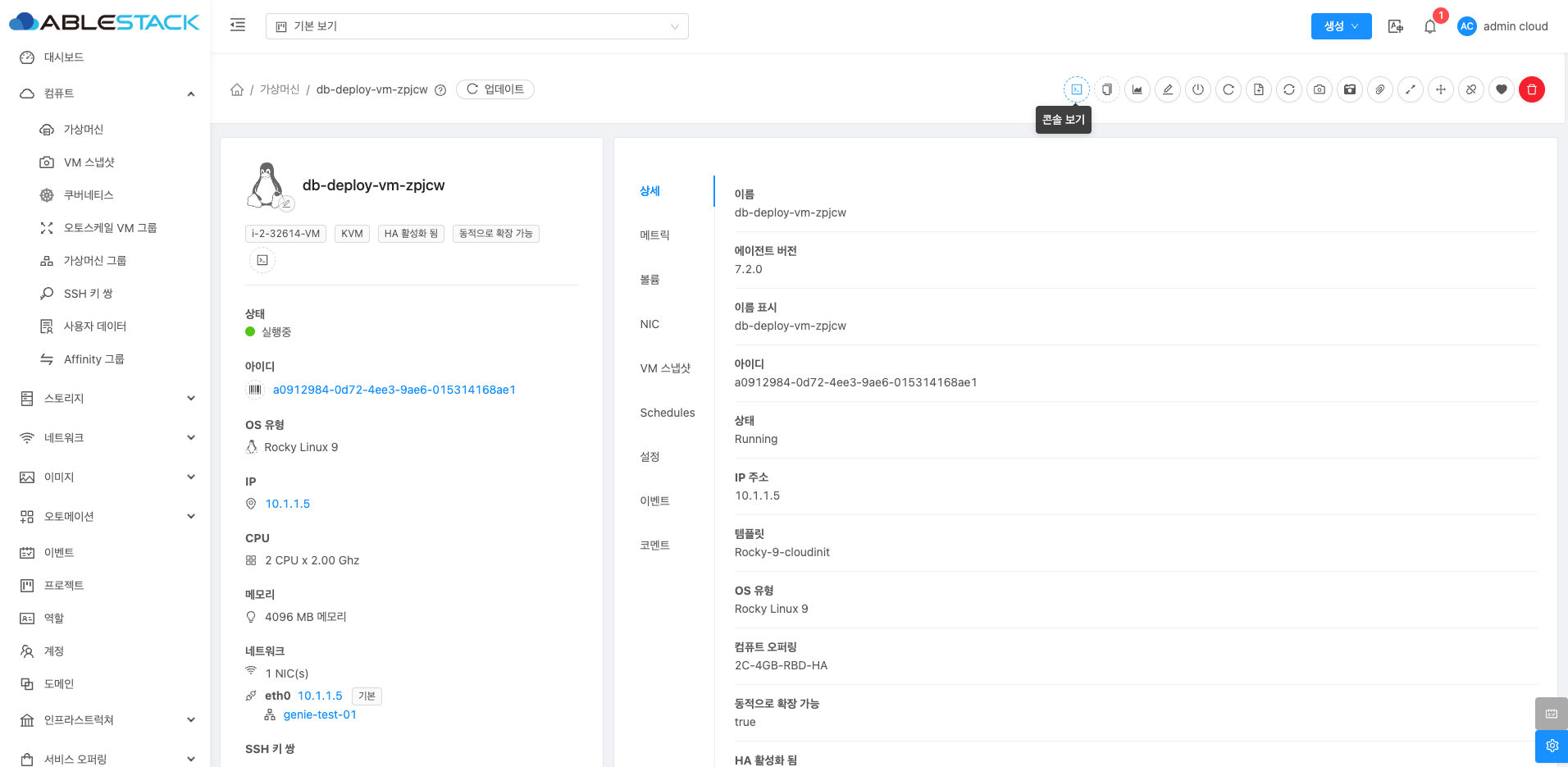Select 쿠버네티스 in the sidebar
Screen dimensions: 1568x767
[89, 195]
